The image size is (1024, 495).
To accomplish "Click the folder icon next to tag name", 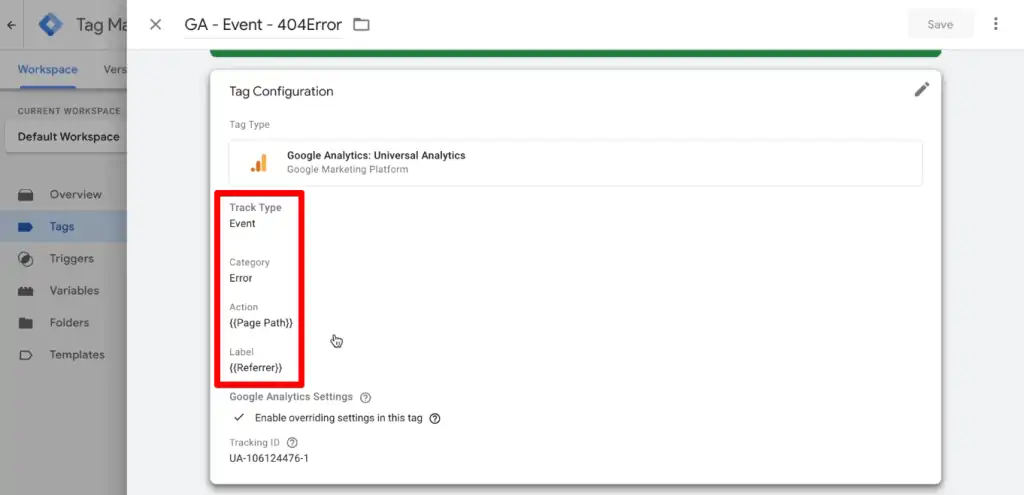I will tap(361, 24).
